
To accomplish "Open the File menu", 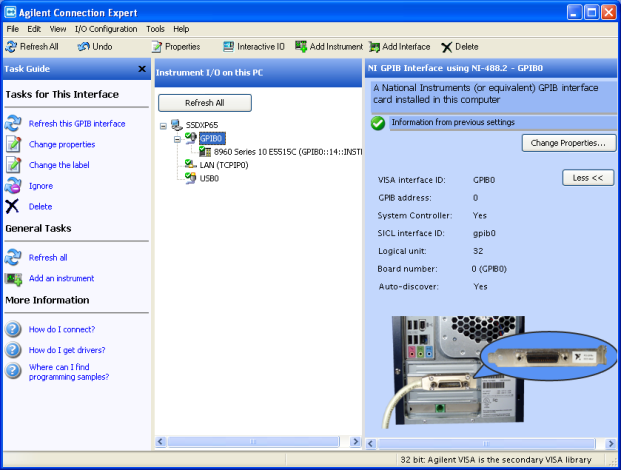I will click(x=13, y=29).
